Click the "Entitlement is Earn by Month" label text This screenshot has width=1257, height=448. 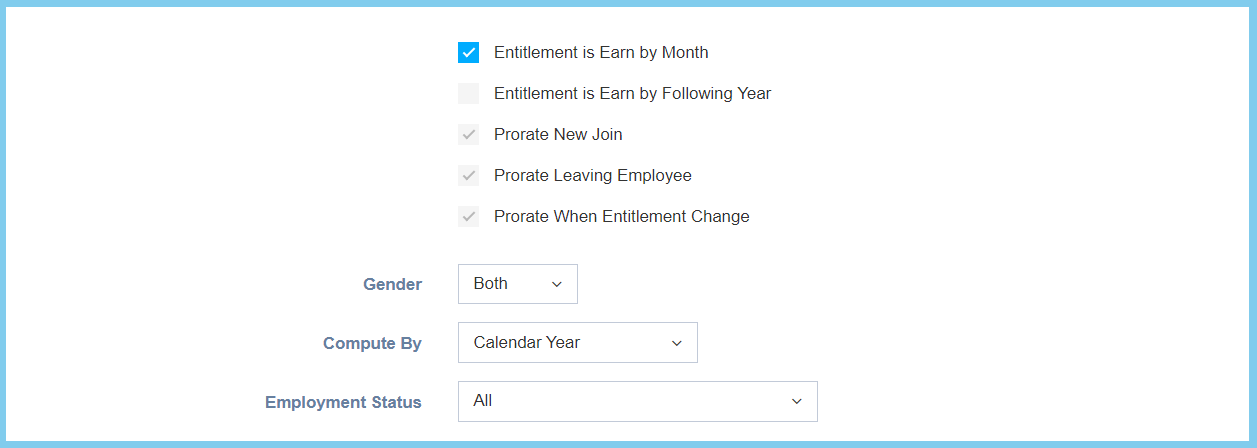tap(601, 53)
